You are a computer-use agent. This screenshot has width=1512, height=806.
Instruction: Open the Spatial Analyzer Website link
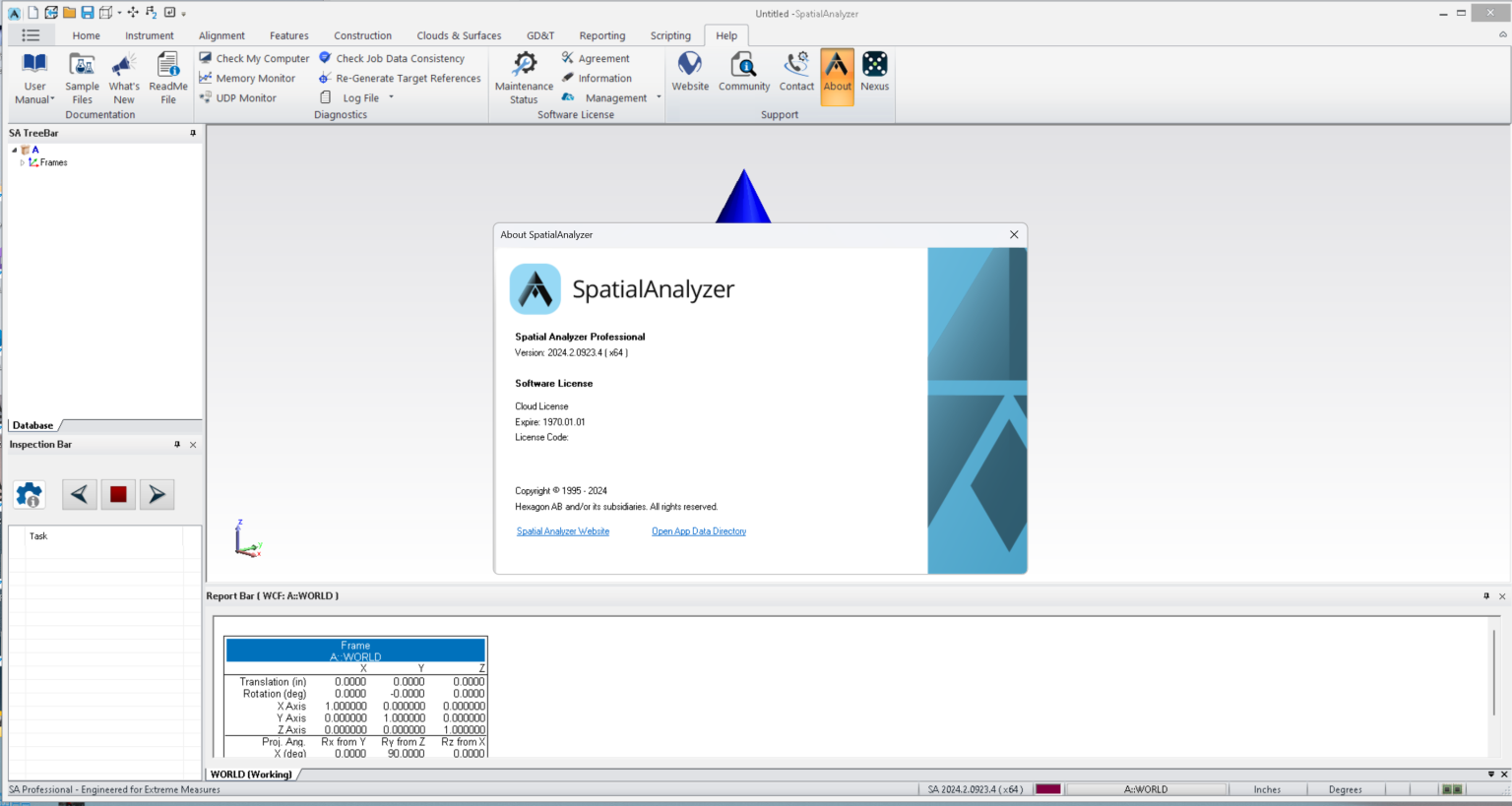coord(563,531)
